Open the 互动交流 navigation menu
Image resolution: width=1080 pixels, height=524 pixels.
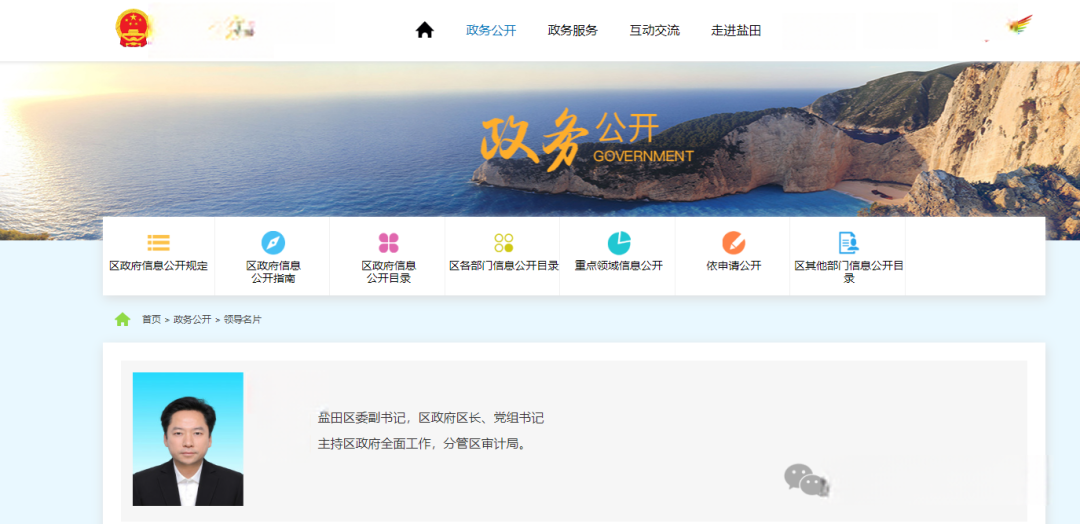point(654,30)
